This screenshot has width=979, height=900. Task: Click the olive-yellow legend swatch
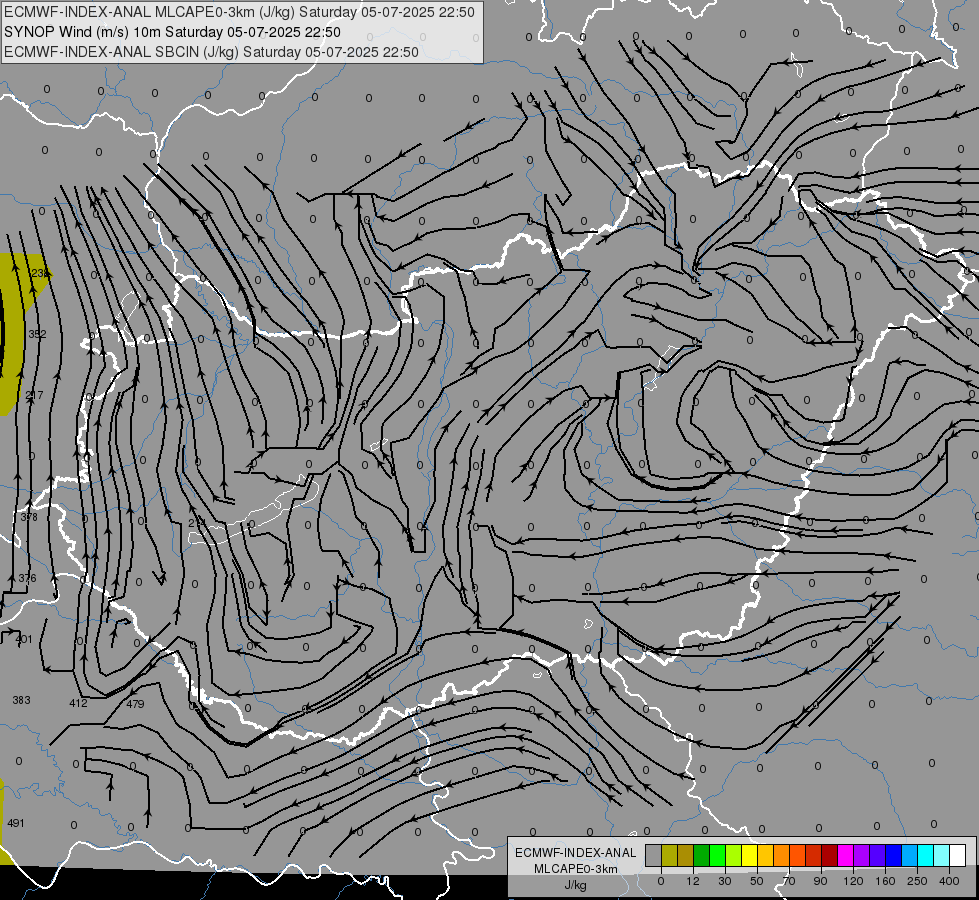(x=669, y=856)
